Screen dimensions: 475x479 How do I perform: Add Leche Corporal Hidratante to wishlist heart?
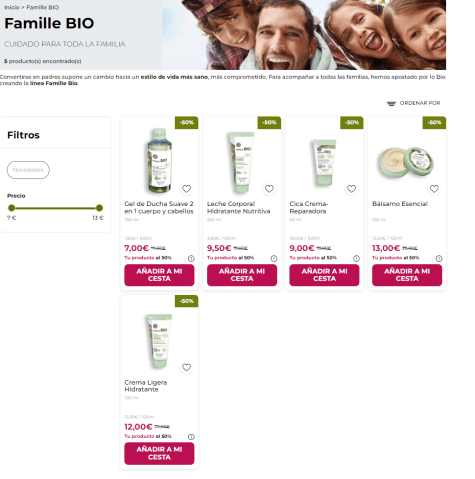click(269, 189)
